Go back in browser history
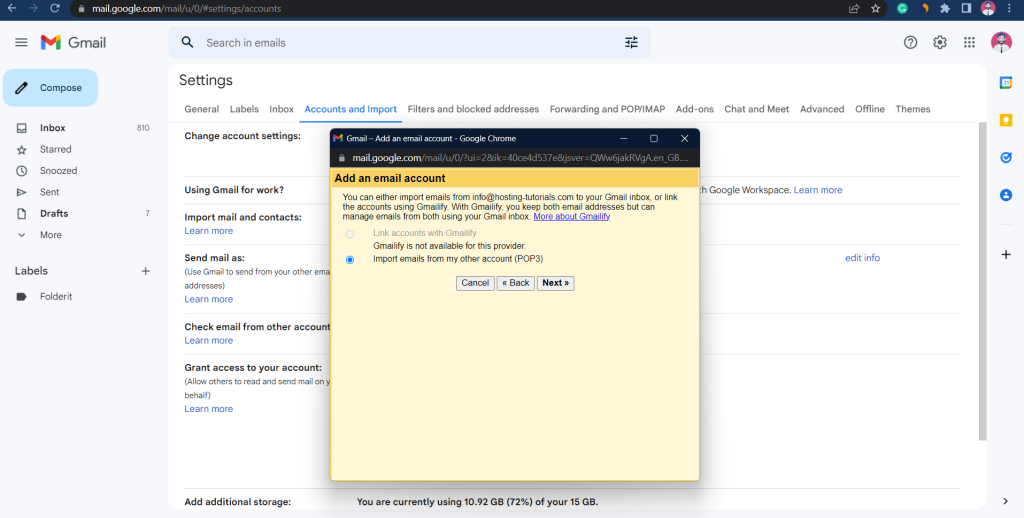Image resolution: width=1024 pixels, height=518 pixels. (12, 8)
